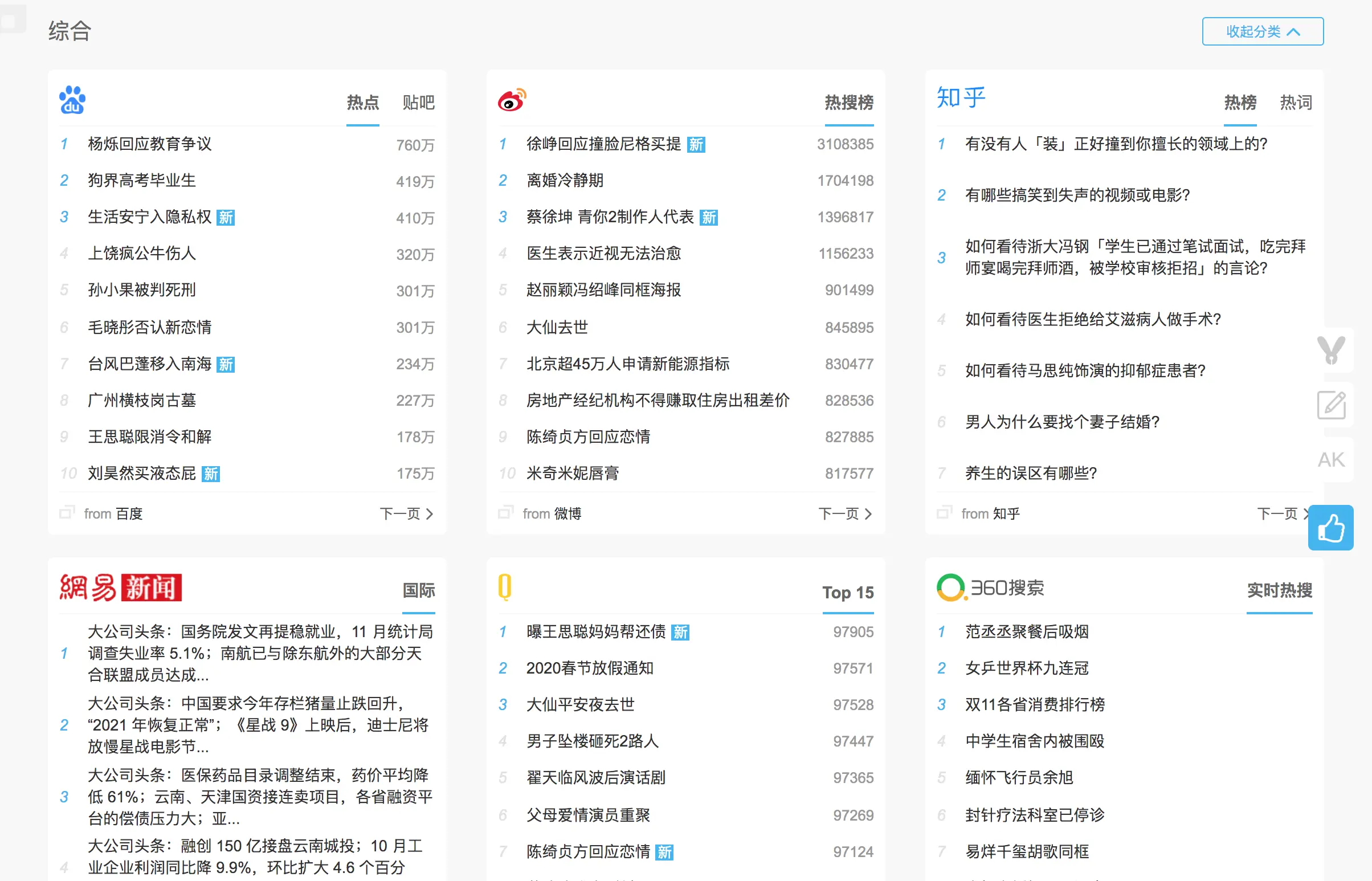1372x881 pixels.
Task: Click the Baidu paw logo icon
Action: 72,100
